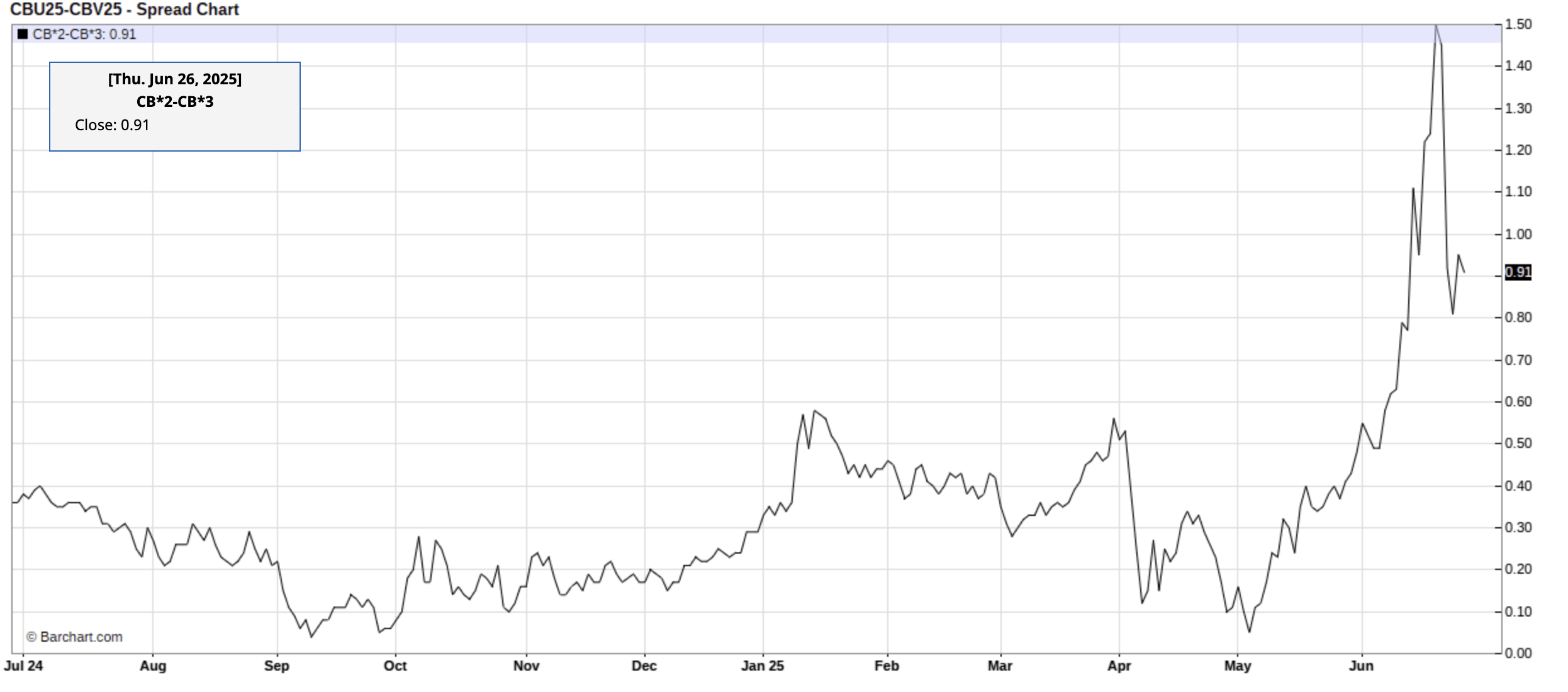Click the 1.50 peak of the spread line
The height and width of the screenshot is (692, 1568).
(1435, 25)
